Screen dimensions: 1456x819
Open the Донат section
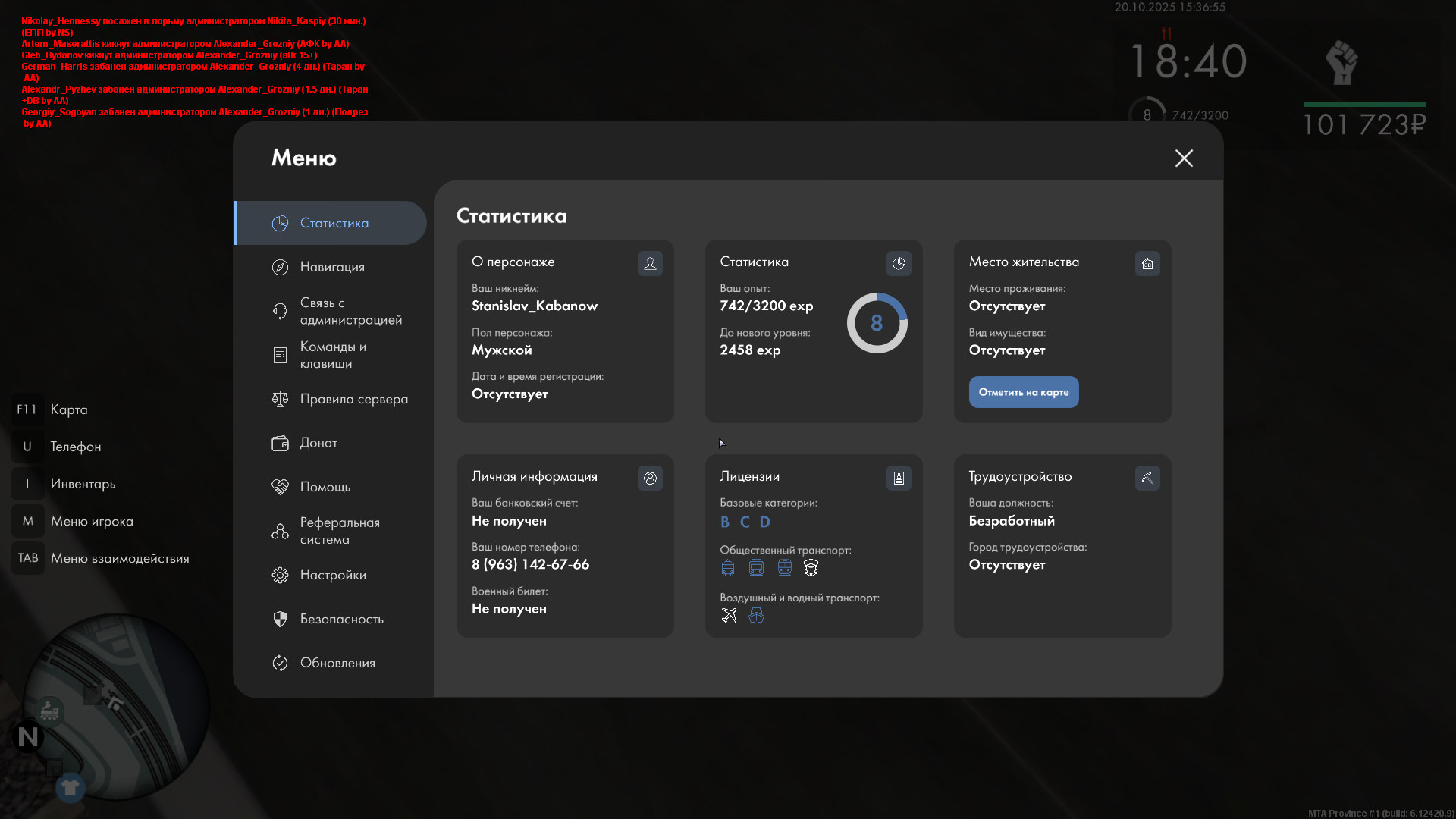pos(318,443)
